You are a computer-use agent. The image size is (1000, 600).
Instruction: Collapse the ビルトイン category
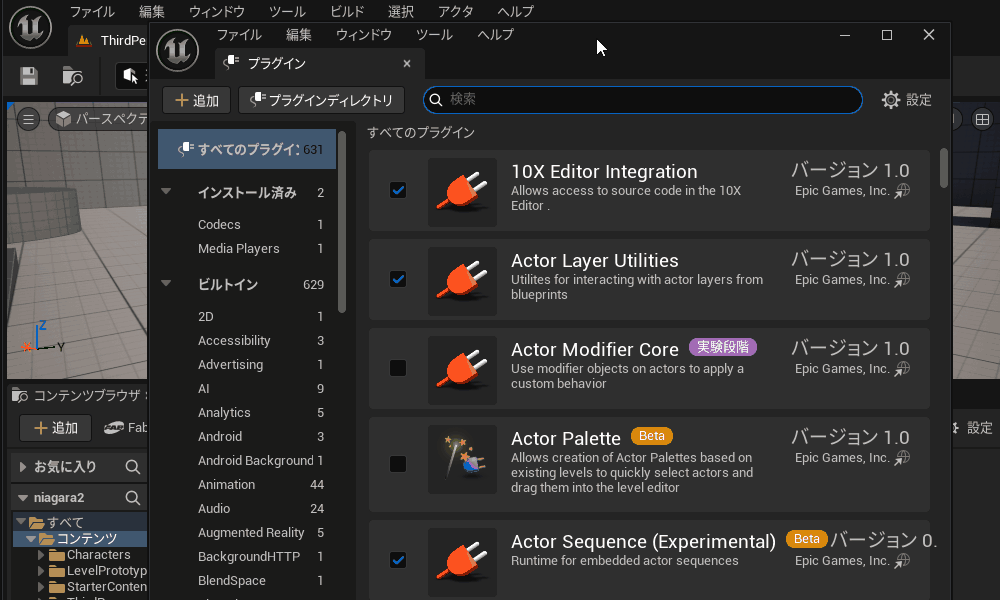[166, 284]
